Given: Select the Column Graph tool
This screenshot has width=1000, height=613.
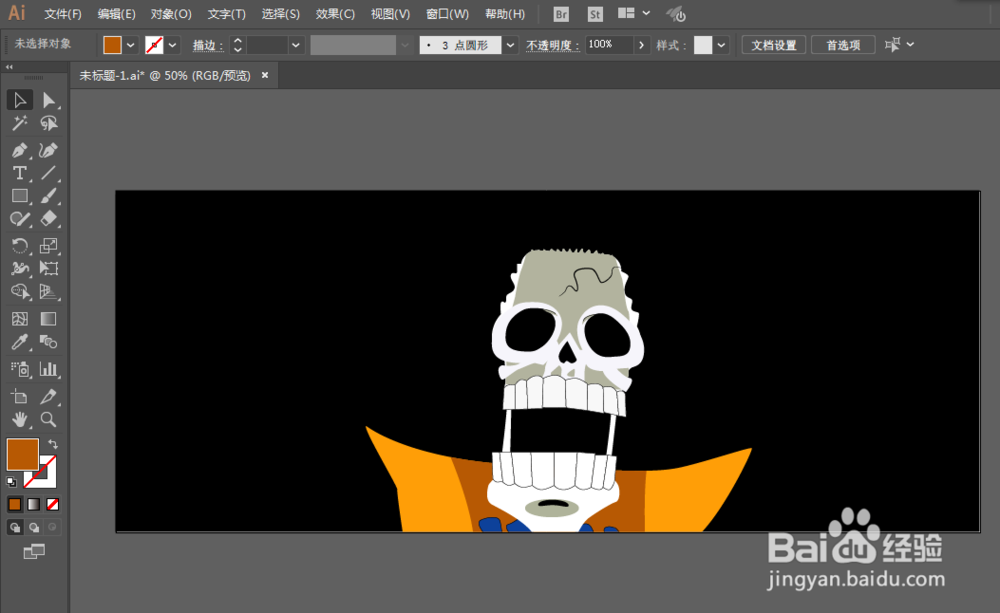Looking at the screenshot, I should (48, 369).
